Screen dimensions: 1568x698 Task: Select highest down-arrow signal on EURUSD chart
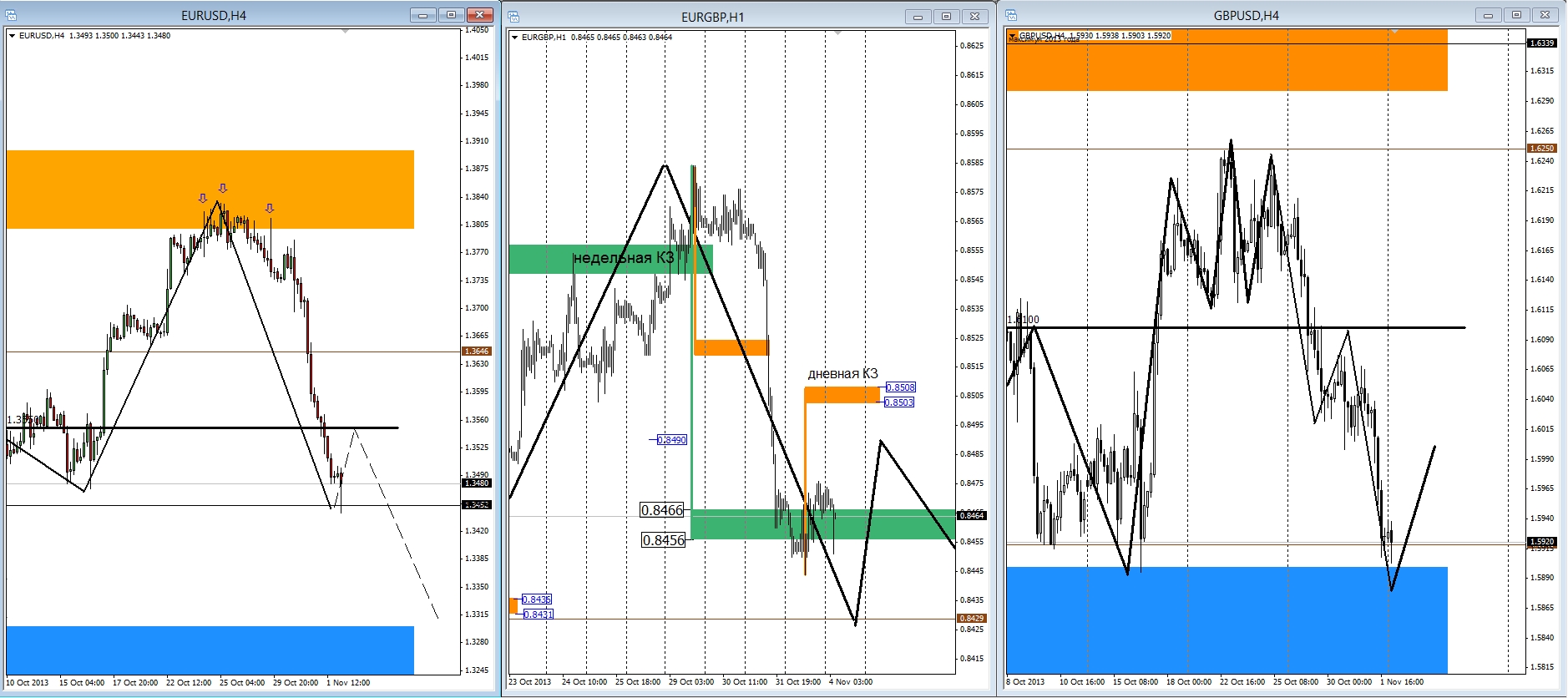point(223,189)
